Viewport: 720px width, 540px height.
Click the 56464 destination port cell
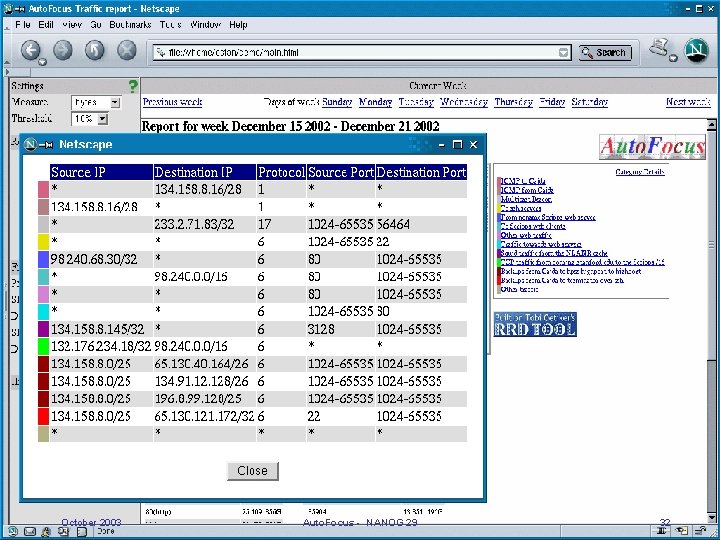422,224
